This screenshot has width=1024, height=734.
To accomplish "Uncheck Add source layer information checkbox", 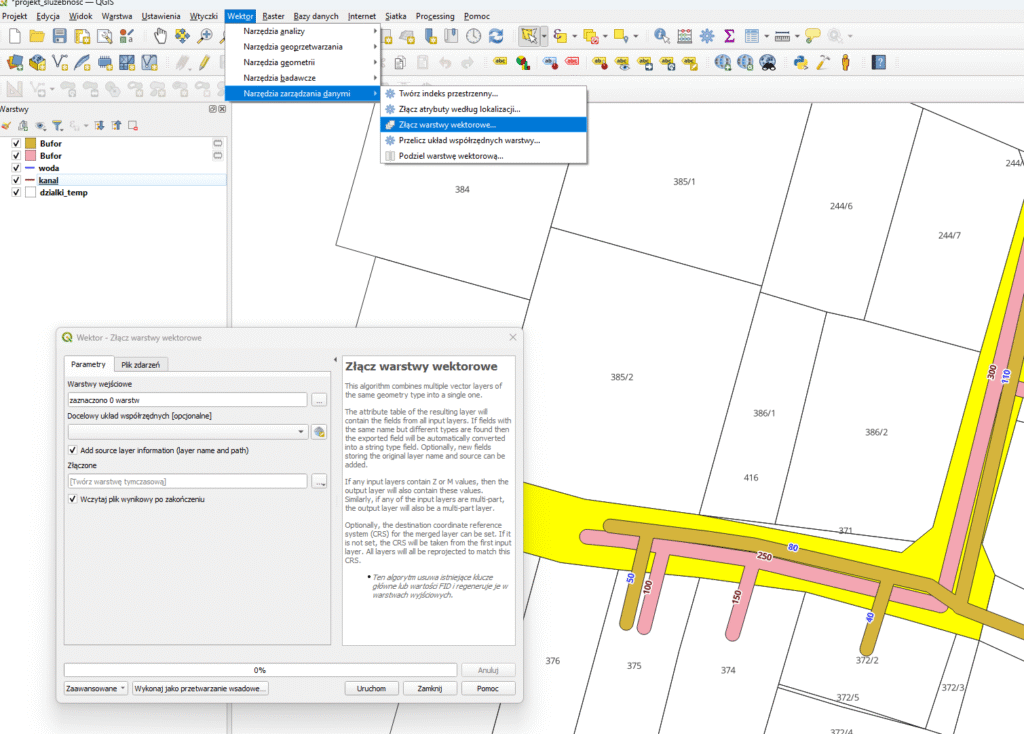I will pyautogui.click(x=74, y=451).
